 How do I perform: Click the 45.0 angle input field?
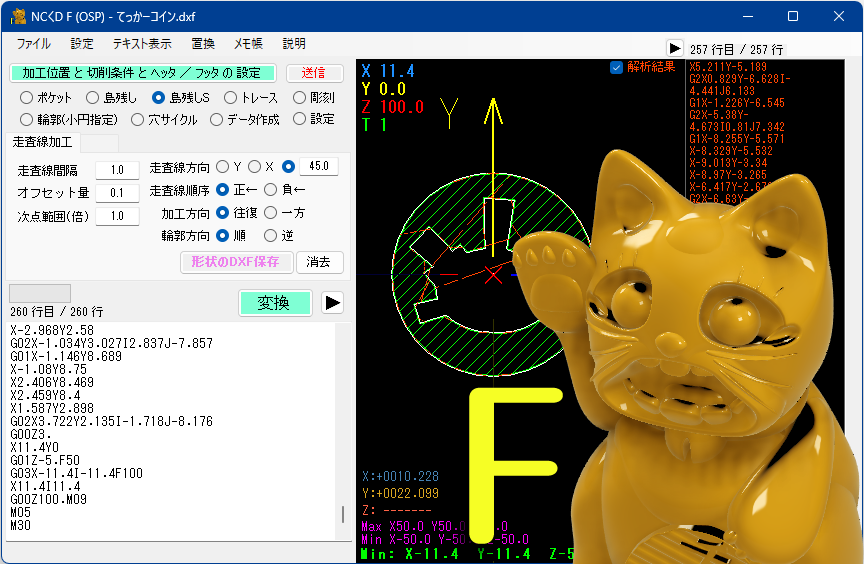click(x=318, y=166)
